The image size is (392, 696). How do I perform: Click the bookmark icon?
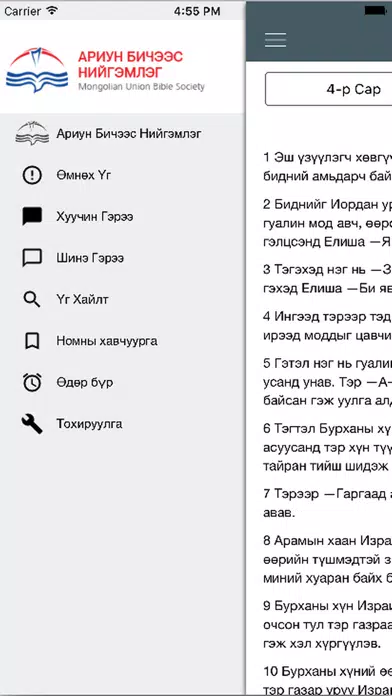click(32, 341)
